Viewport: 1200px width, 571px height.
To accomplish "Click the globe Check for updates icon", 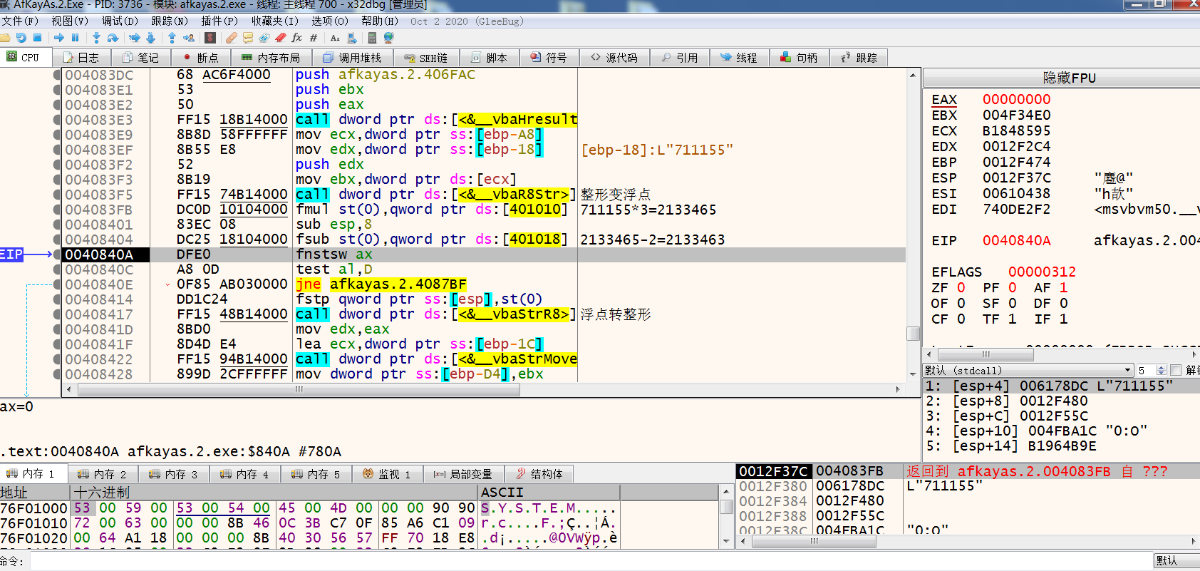I will click(389, 38).
